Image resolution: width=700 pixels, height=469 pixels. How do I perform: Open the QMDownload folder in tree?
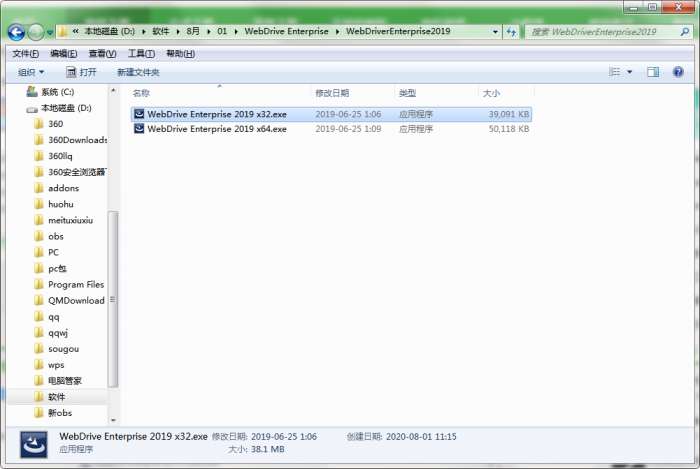(69, 301)
